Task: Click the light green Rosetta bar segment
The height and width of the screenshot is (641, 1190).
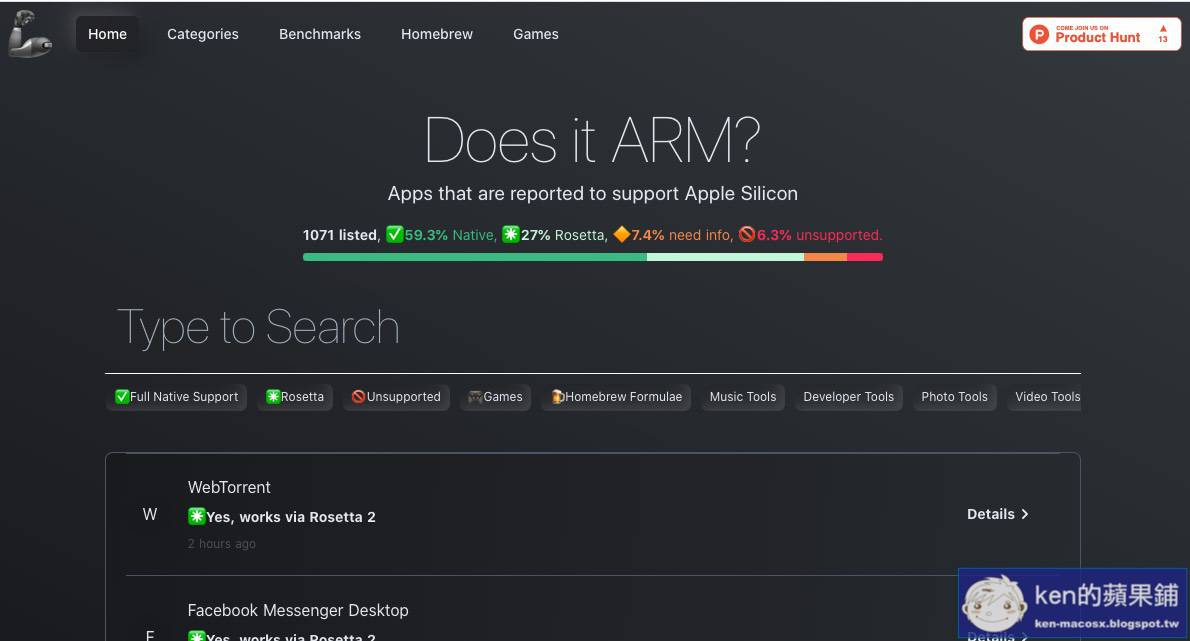Action: pyautogui.click(x=726, y=257)
